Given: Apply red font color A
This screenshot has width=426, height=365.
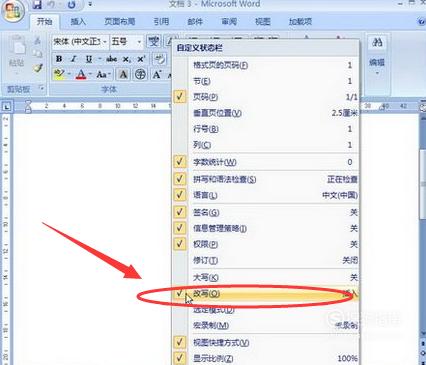Looking at the screenshot, I should 81,74.
